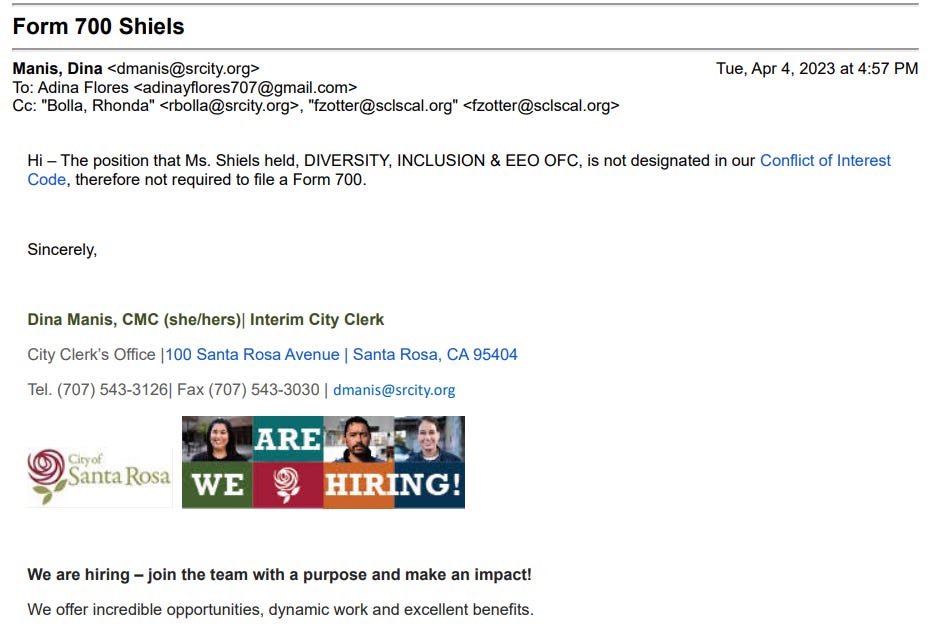936x633 pixels.
Task: Click the Interim City Clerk title
Action: 317,319
